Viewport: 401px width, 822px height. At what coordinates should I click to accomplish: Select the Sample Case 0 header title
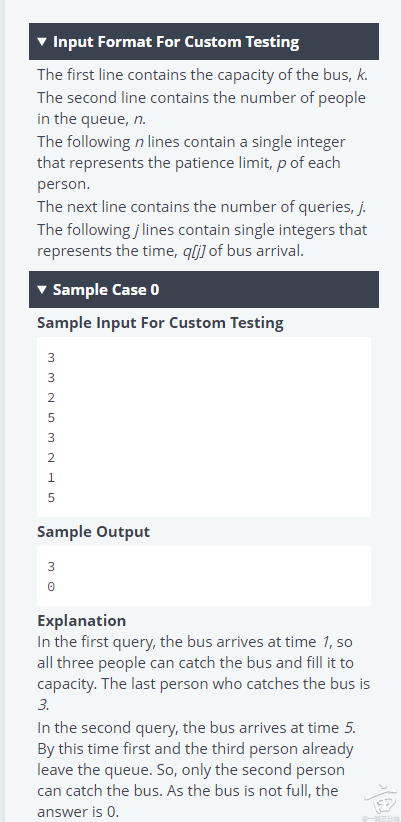(x=106, y=289)
